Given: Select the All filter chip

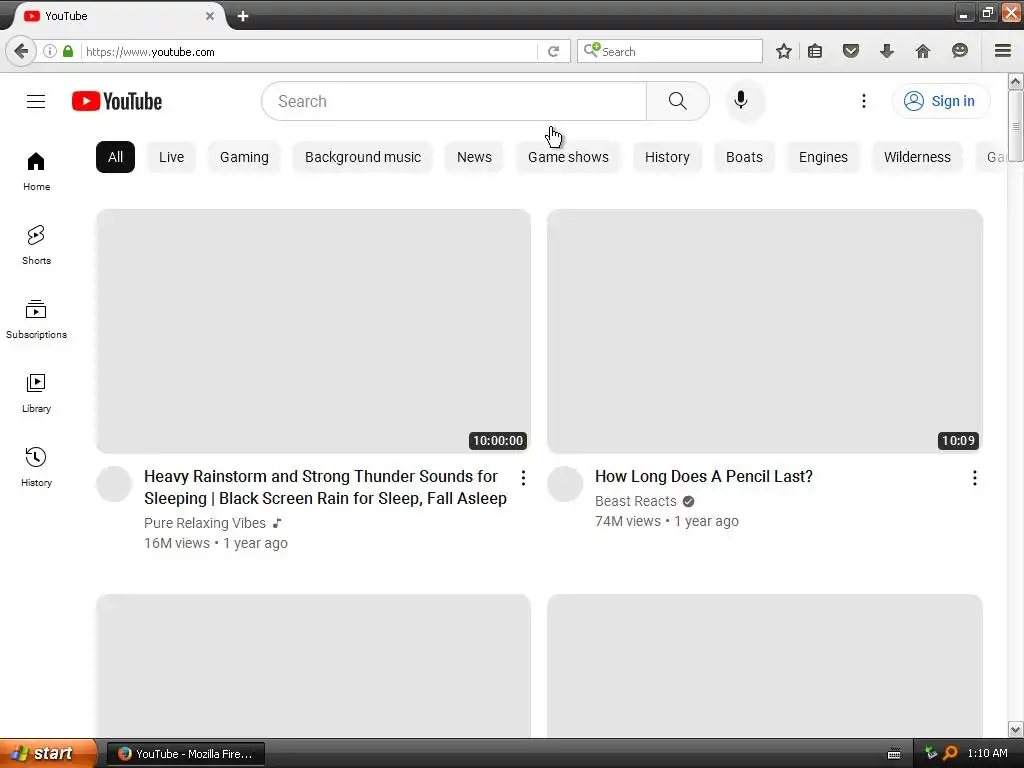Looking at the screenshot, I should tap(115, 157).
